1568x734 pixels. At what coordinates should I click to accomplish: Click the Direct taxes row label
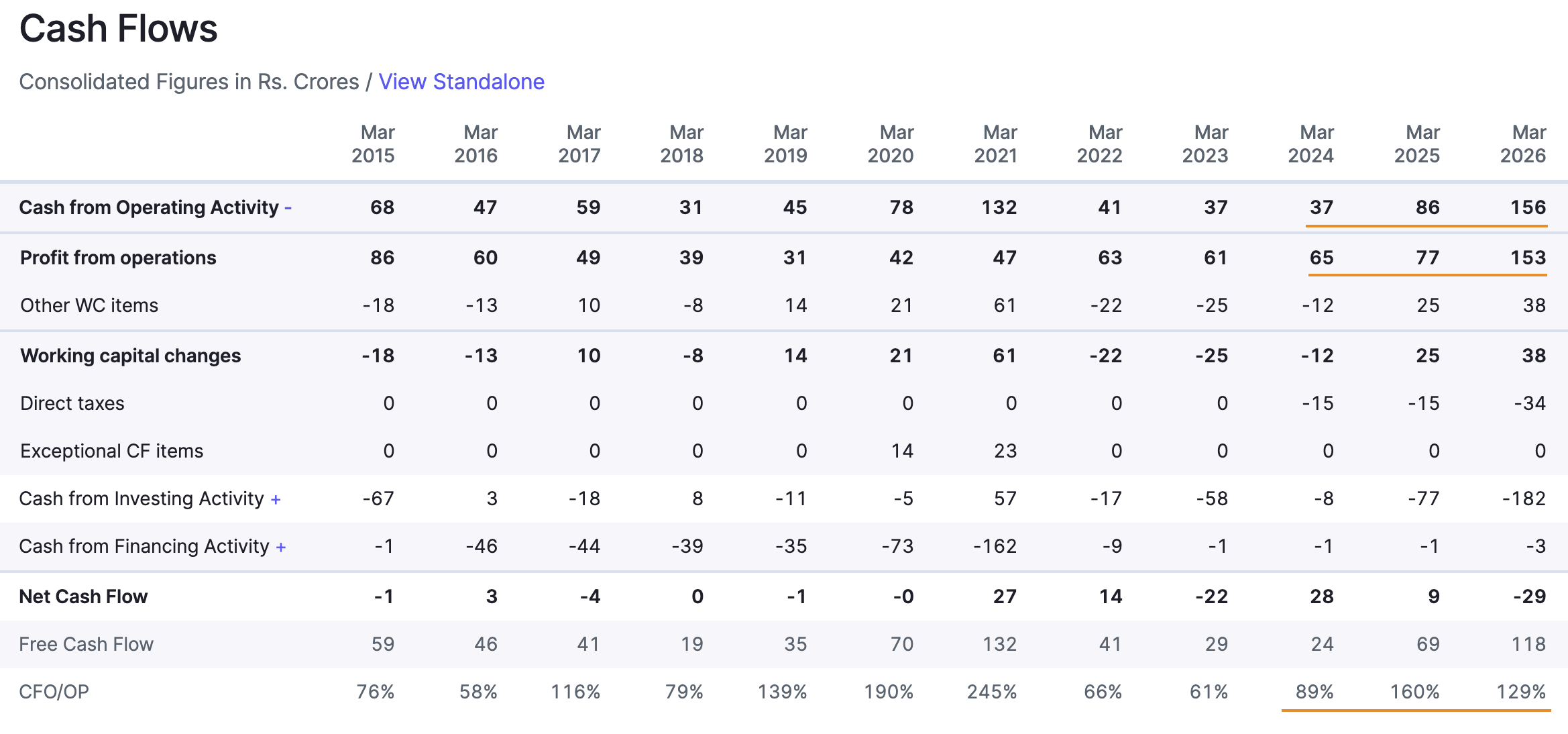pos(72,403)
